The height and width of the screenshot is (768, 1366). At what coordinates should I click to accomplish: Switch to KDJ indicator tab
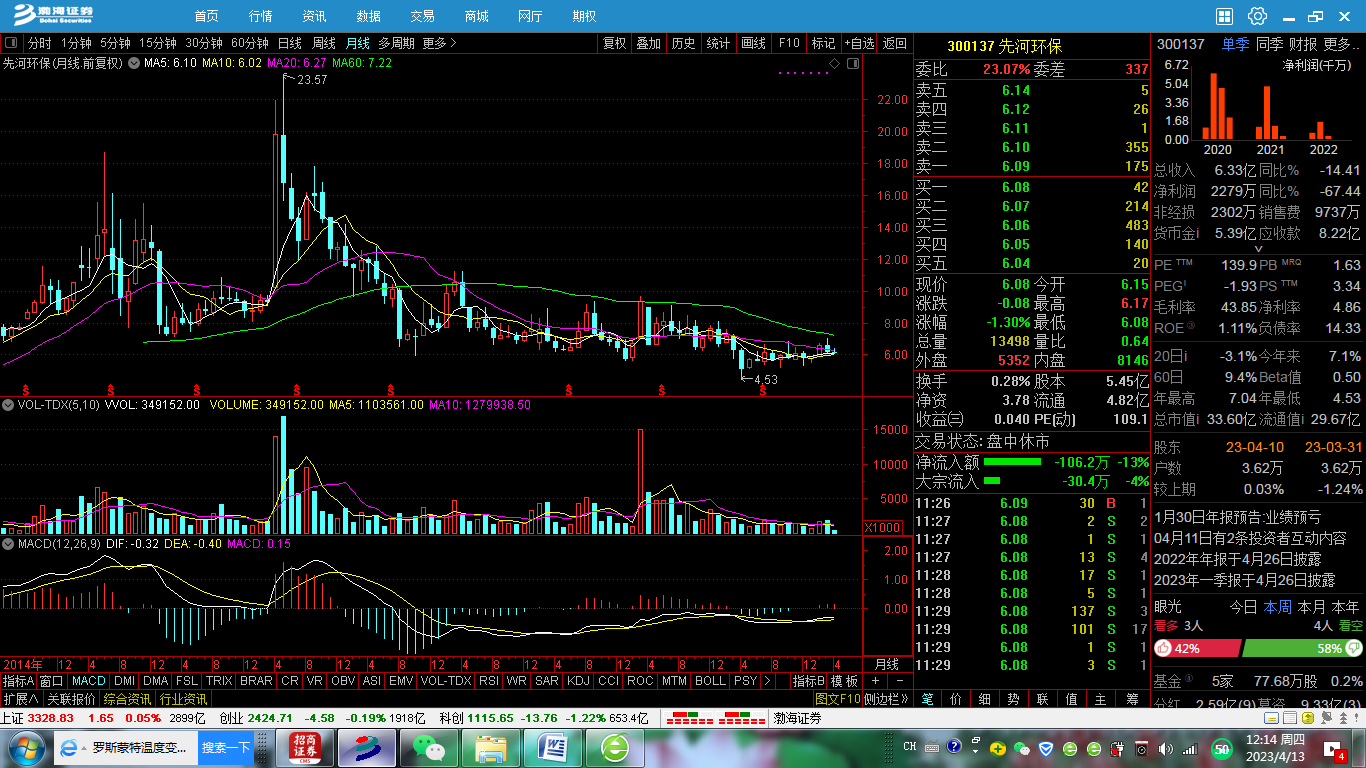[578, 681]
